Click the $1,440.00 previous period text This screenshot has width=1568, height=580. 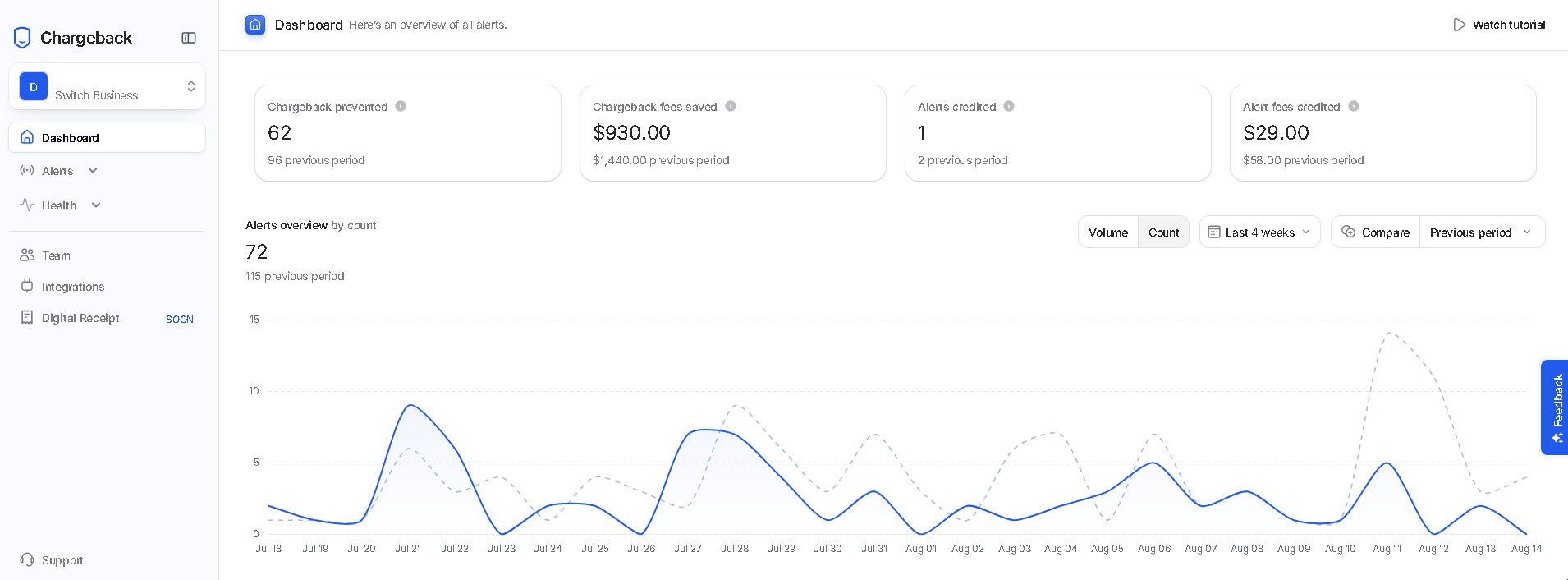tap(661, 160)
